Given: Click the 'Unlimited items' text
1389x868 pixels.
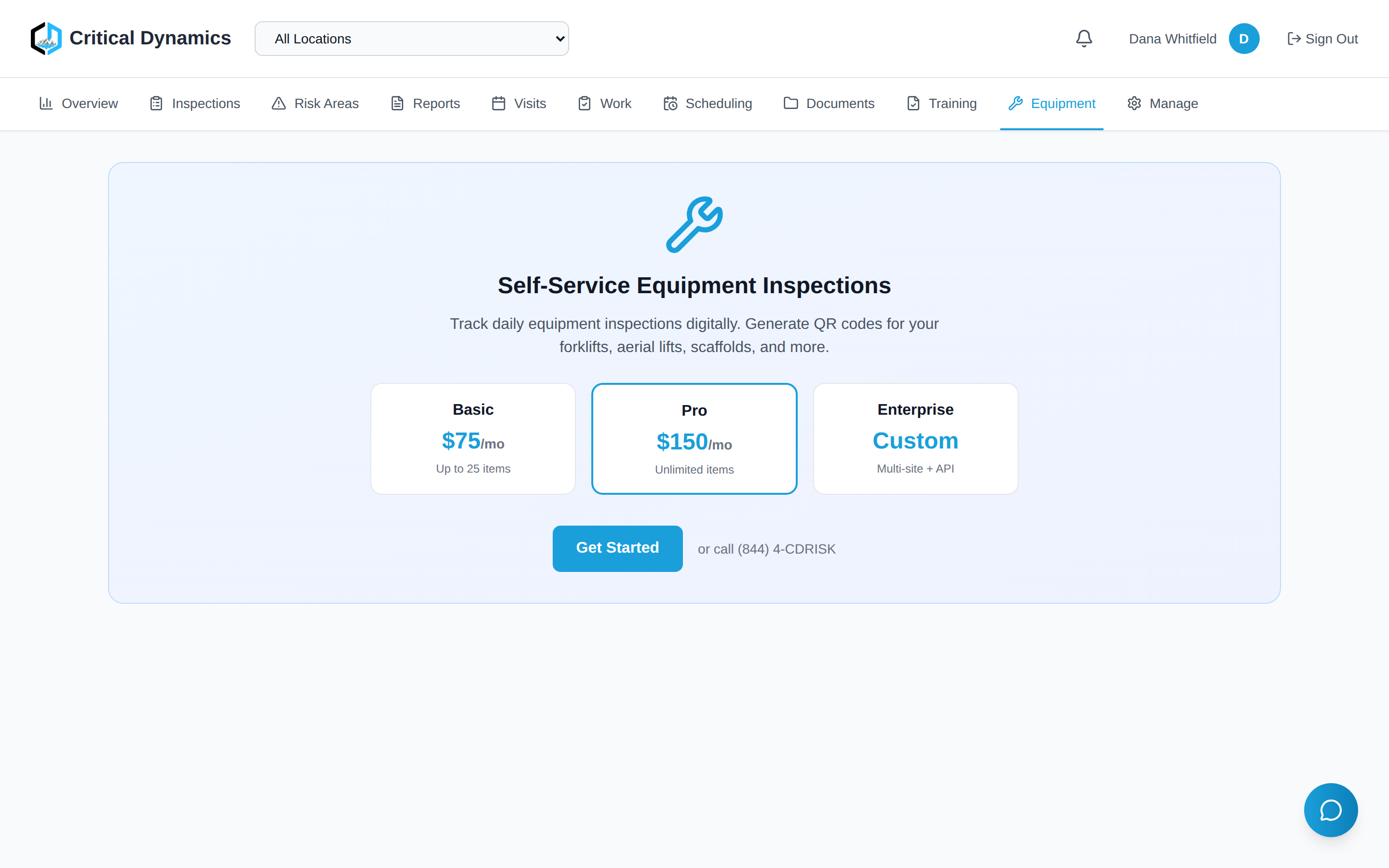Looking at the screenshot, I should coord(694,470).
